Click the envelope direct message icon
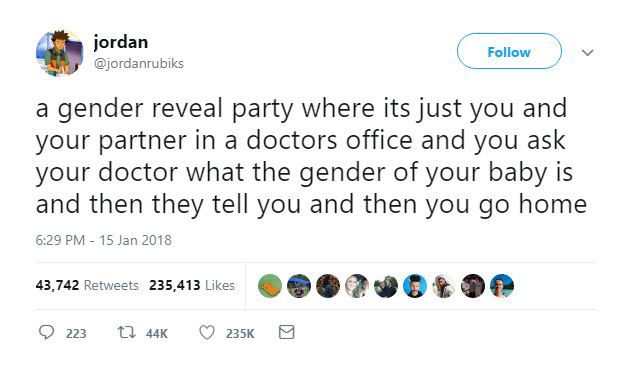 (287, 332)
